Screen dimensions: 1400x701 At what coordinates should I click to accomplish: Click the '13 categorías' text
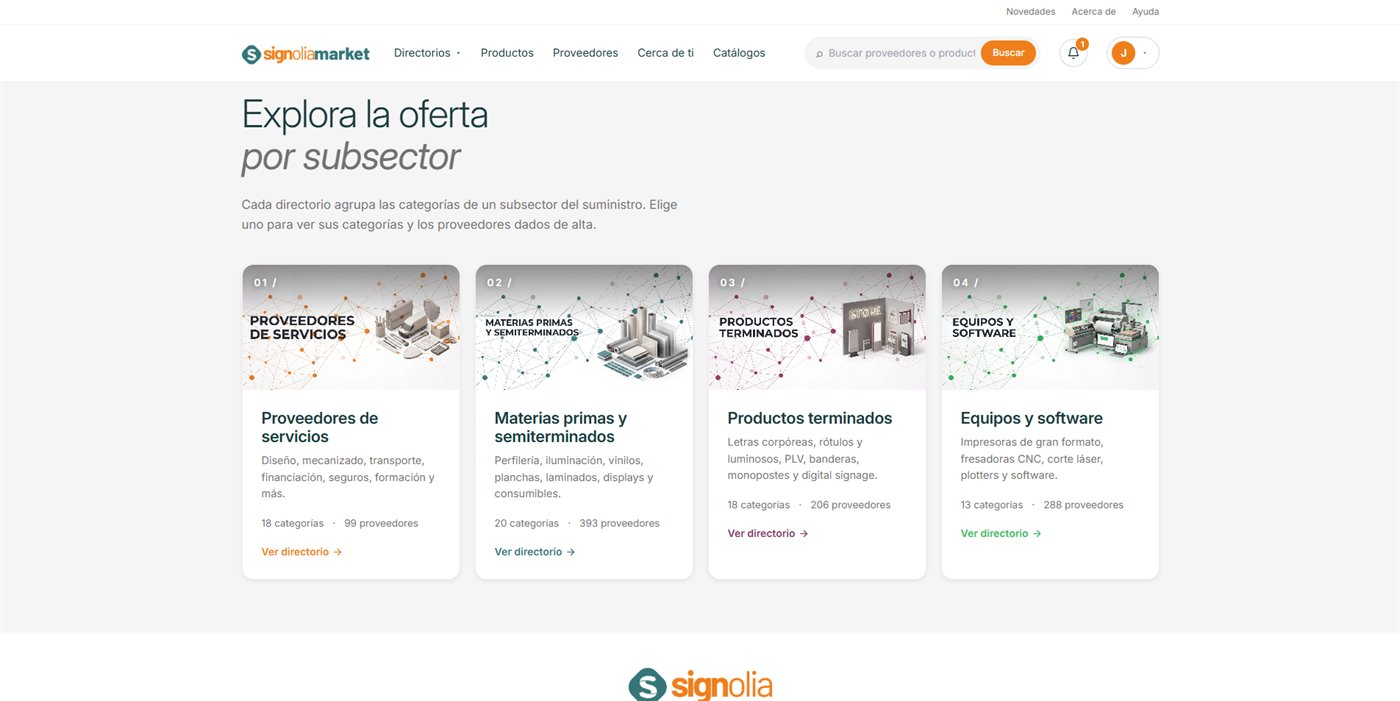click(x=991, y=505)
